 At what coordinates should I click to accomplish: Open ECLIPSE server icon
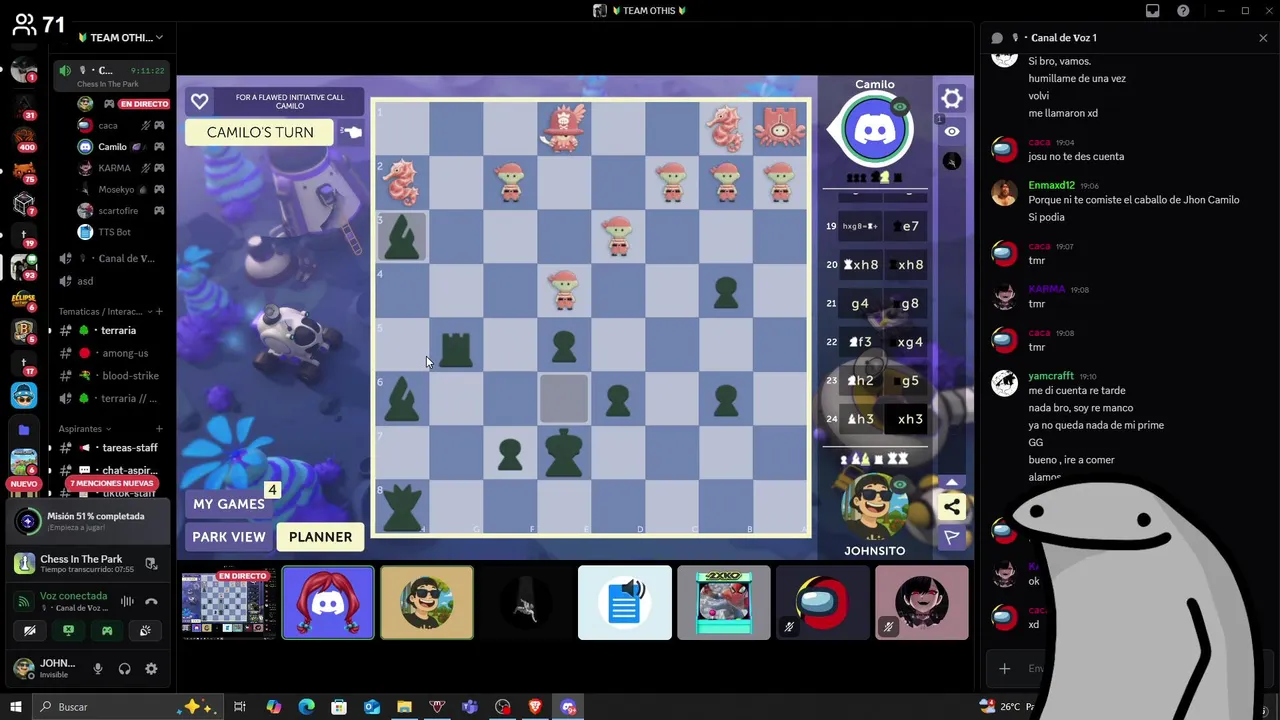24,299
